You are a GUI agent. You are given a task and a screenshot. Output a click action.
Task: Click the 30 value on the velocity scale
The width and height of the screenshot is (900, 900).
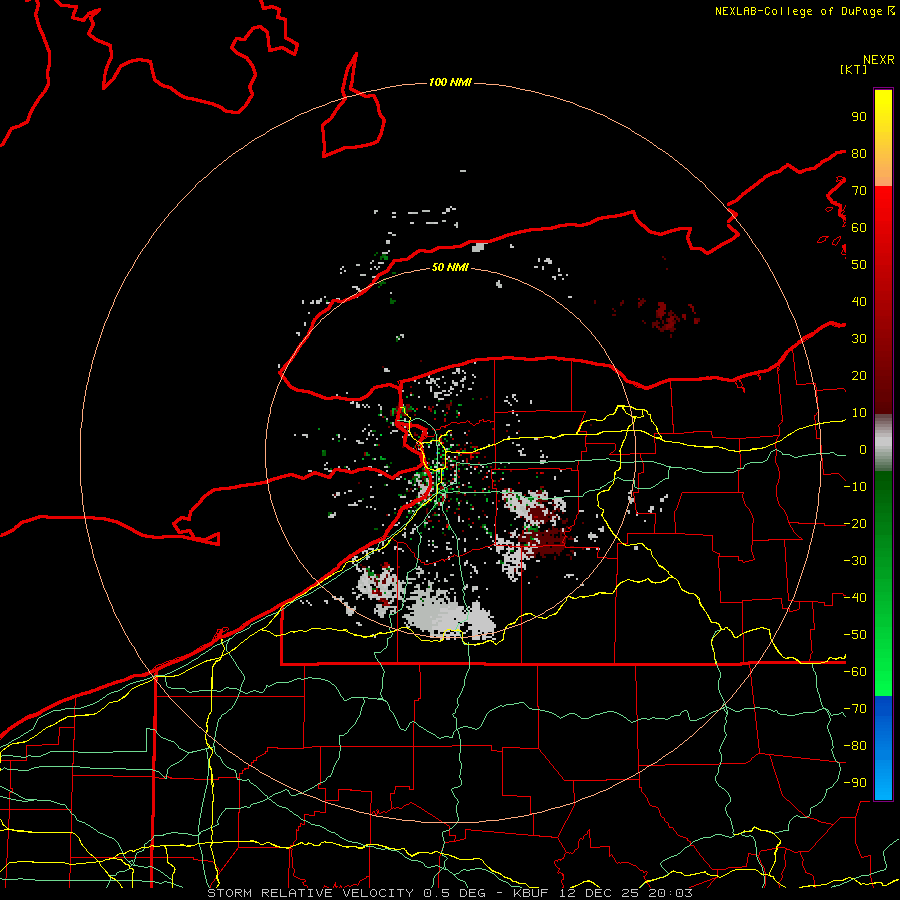coord(859,339)
